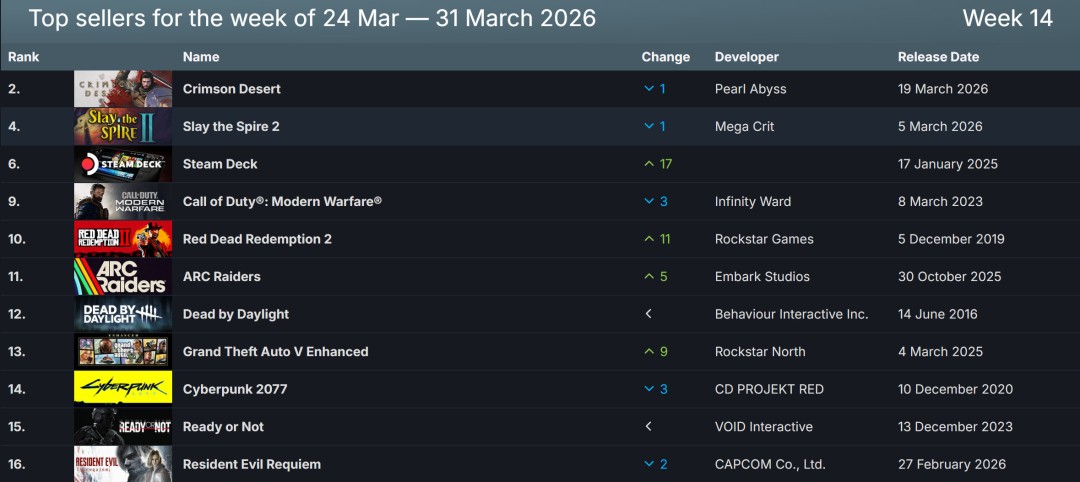Sort by the Name column header
Screen dimensions: 1080x482
(201, 57)
